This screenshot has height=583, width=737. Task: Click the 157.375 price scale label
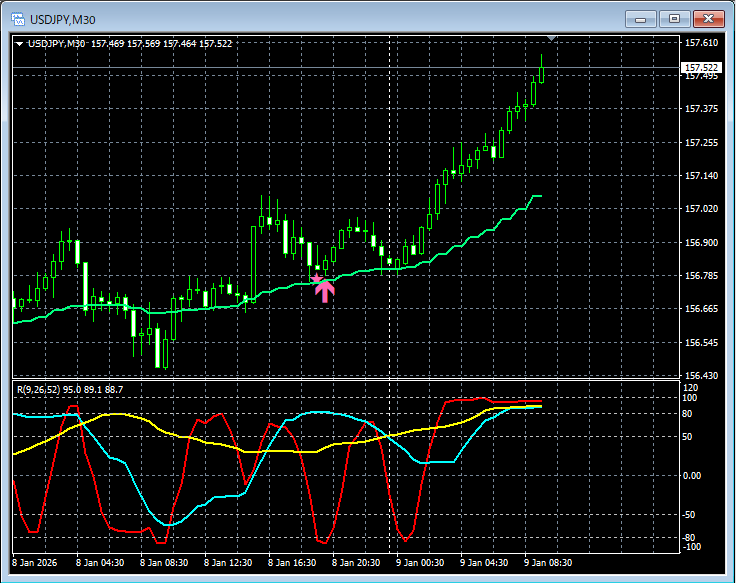(701, 109)
